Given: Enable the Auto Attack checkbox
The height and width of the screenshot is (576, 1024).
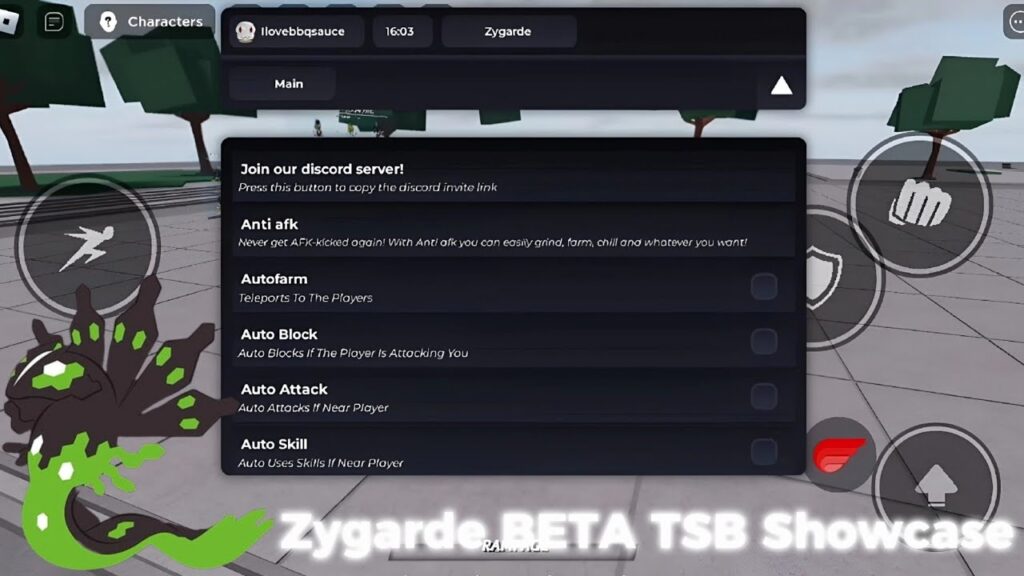Looking at the screenshot, I should point(763,396).
